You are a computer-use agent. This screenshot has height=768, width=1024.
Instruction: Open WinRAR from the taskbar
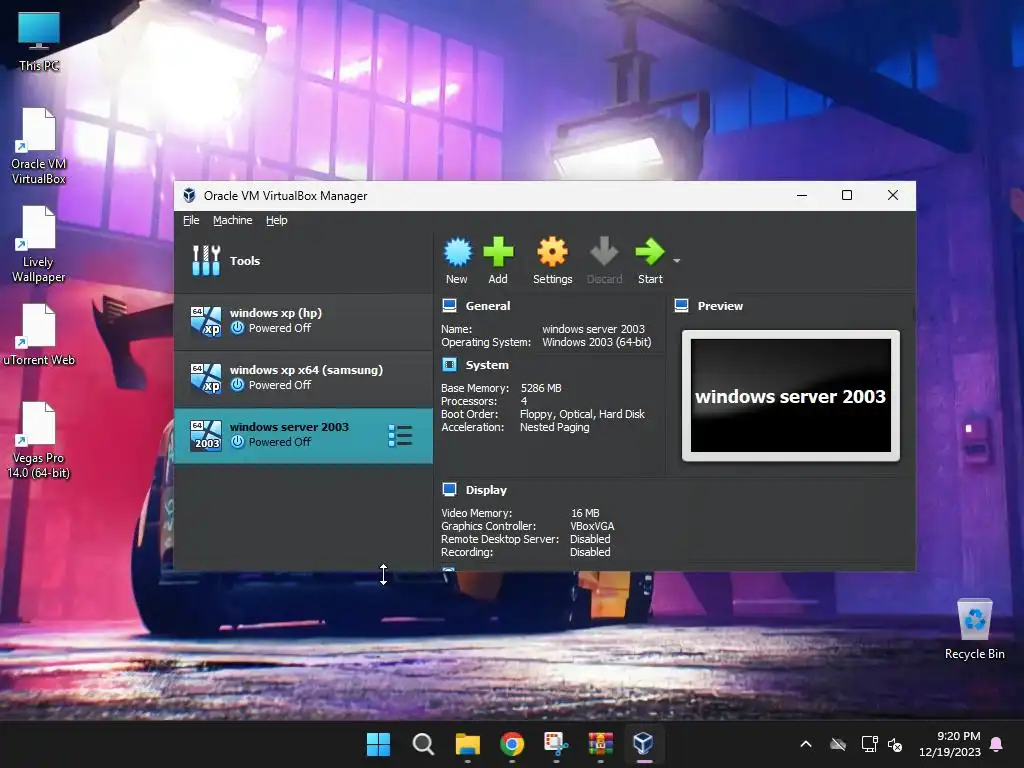(x=601, y=744)
